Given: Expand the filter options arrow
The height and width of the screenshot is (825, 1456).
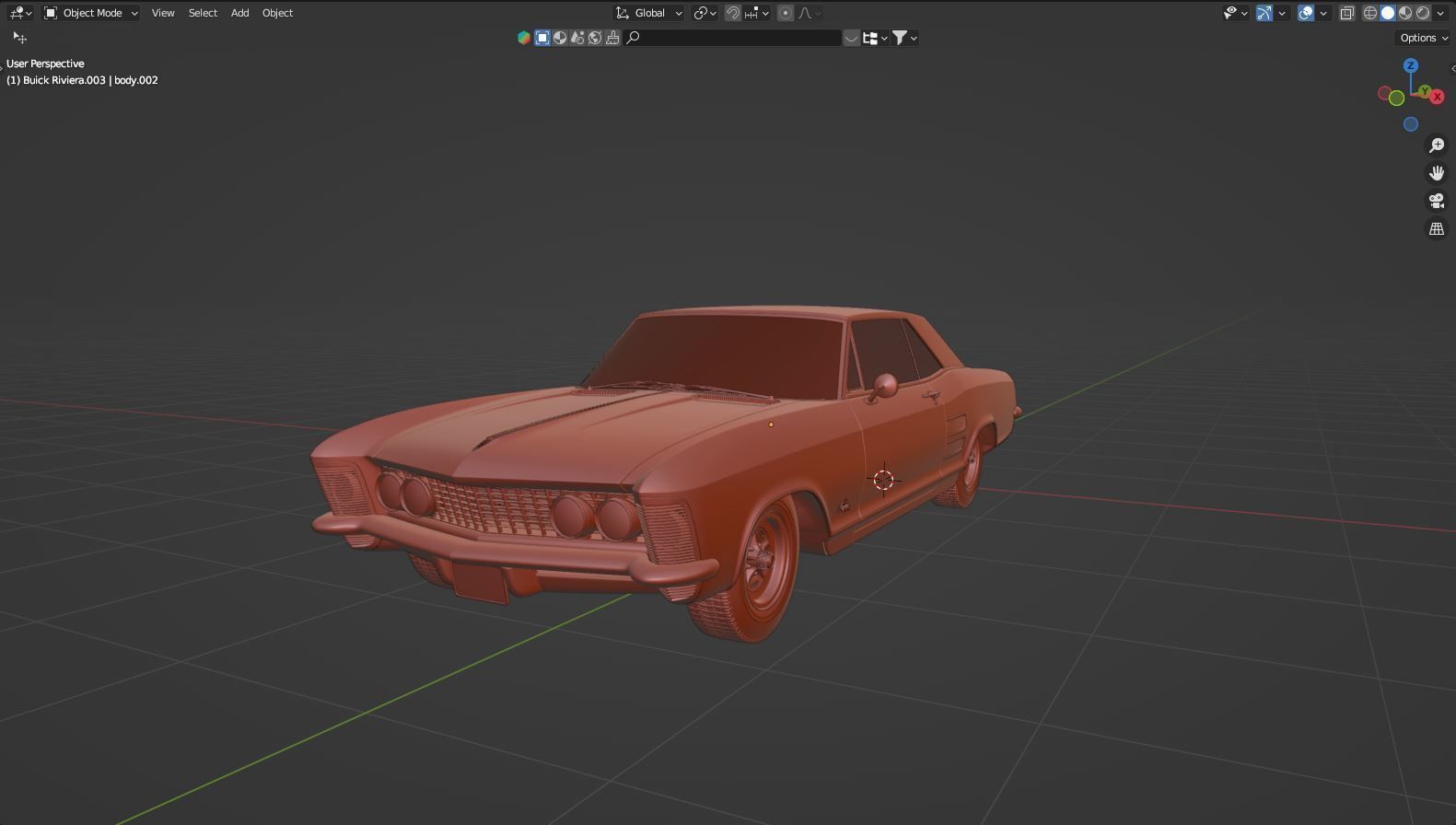Looking at the screenshot, I should point(914,38).
